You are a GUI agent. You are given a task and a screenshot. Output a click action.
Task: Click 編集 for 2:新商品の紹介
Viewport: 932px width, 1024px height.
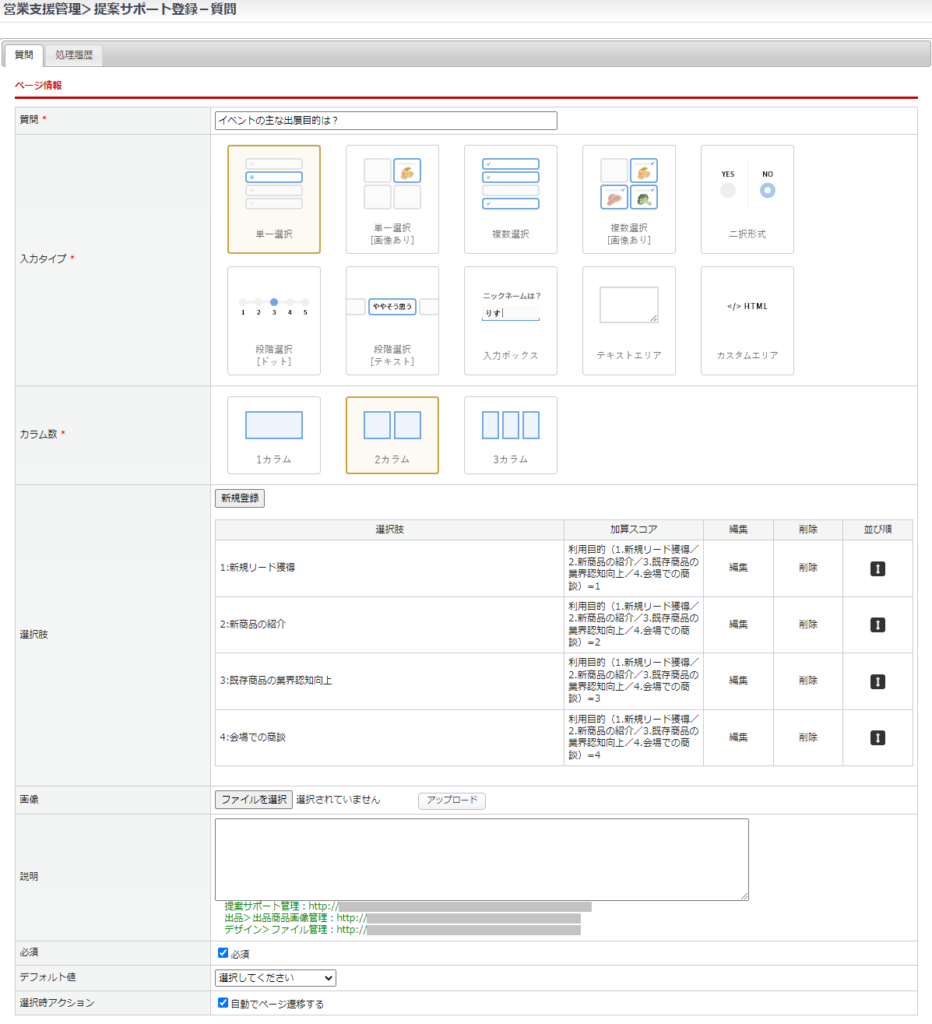coord(738,624)
